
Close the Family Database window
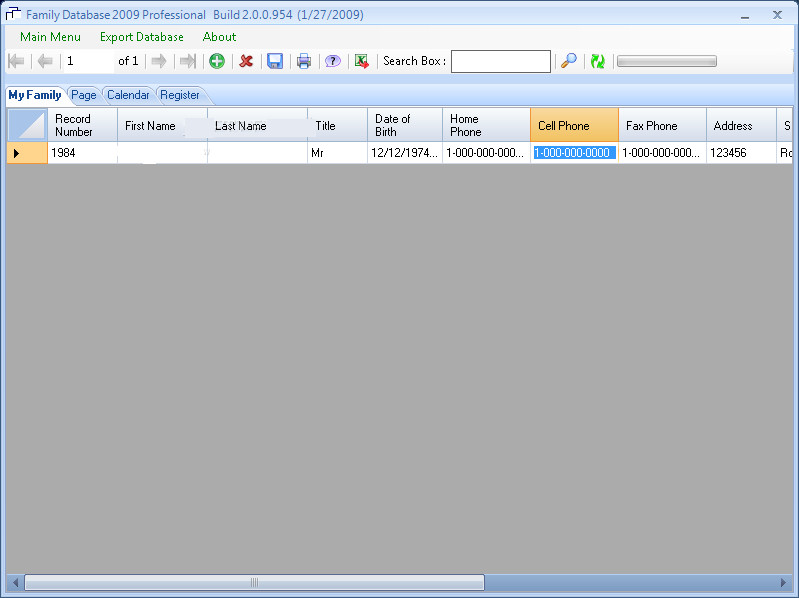[x=777, y=15]
